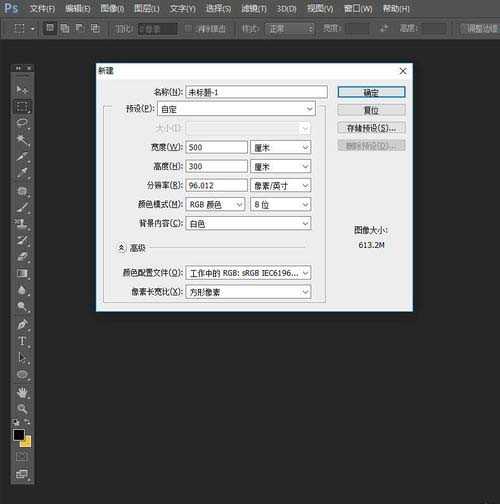This screenshot has height=504, width=500.
Task: Select the Lasso tool
Action: [x=22, y=123]
